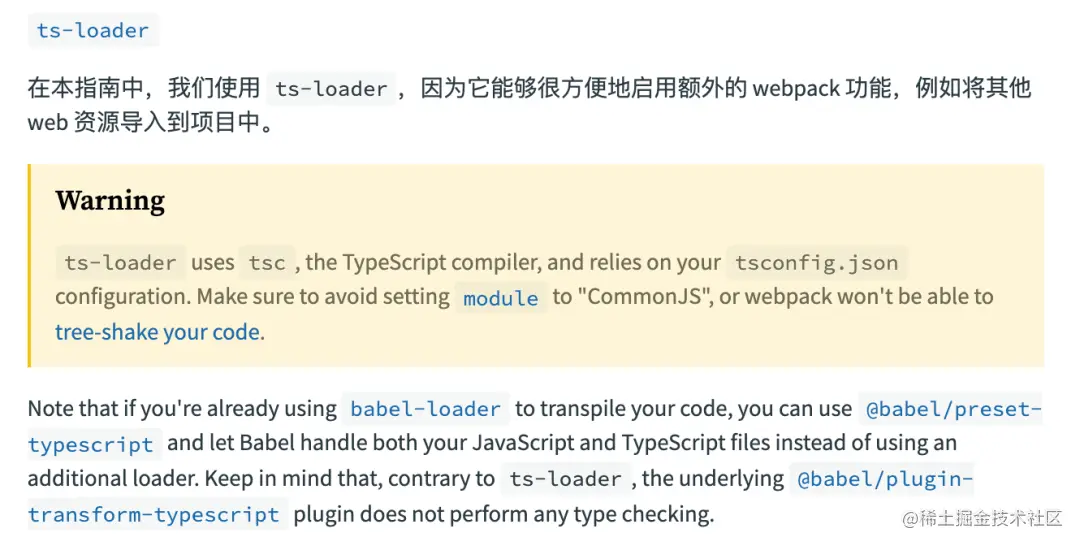1080x546 pixels.
Task: Click the word webpack in the Chinese sentence
Action: tap(796, 89)
